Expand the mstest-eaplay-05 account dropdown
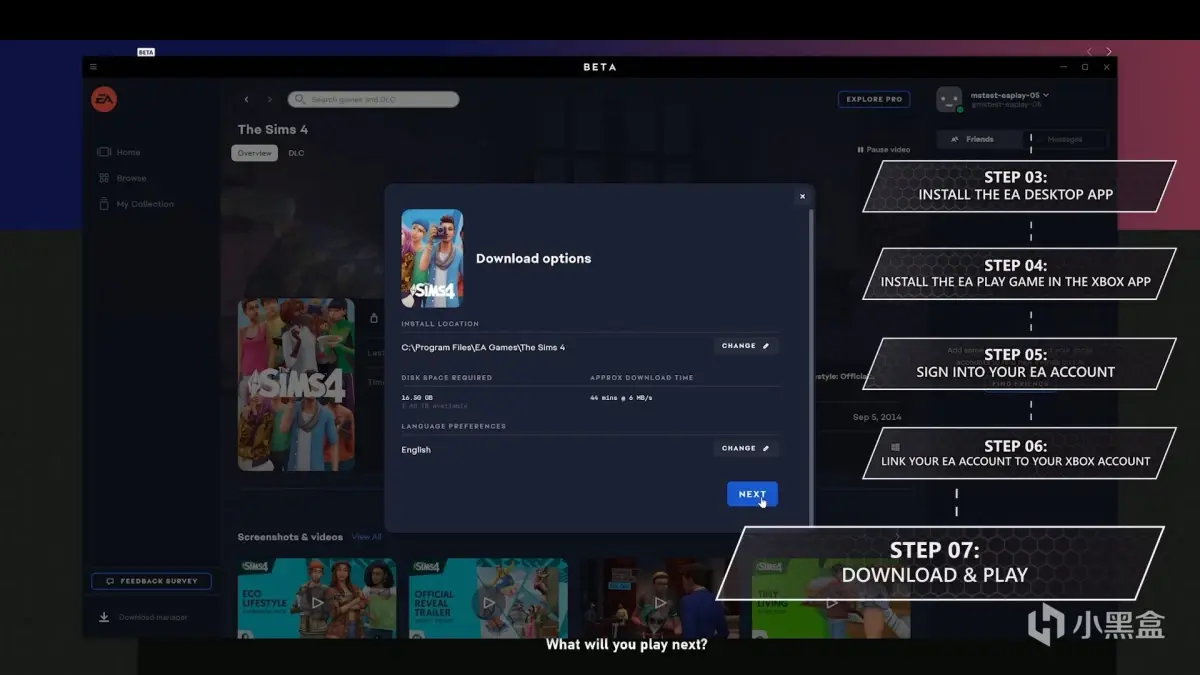Viewport: 1200px width, 675px height. coord(1046,95)
